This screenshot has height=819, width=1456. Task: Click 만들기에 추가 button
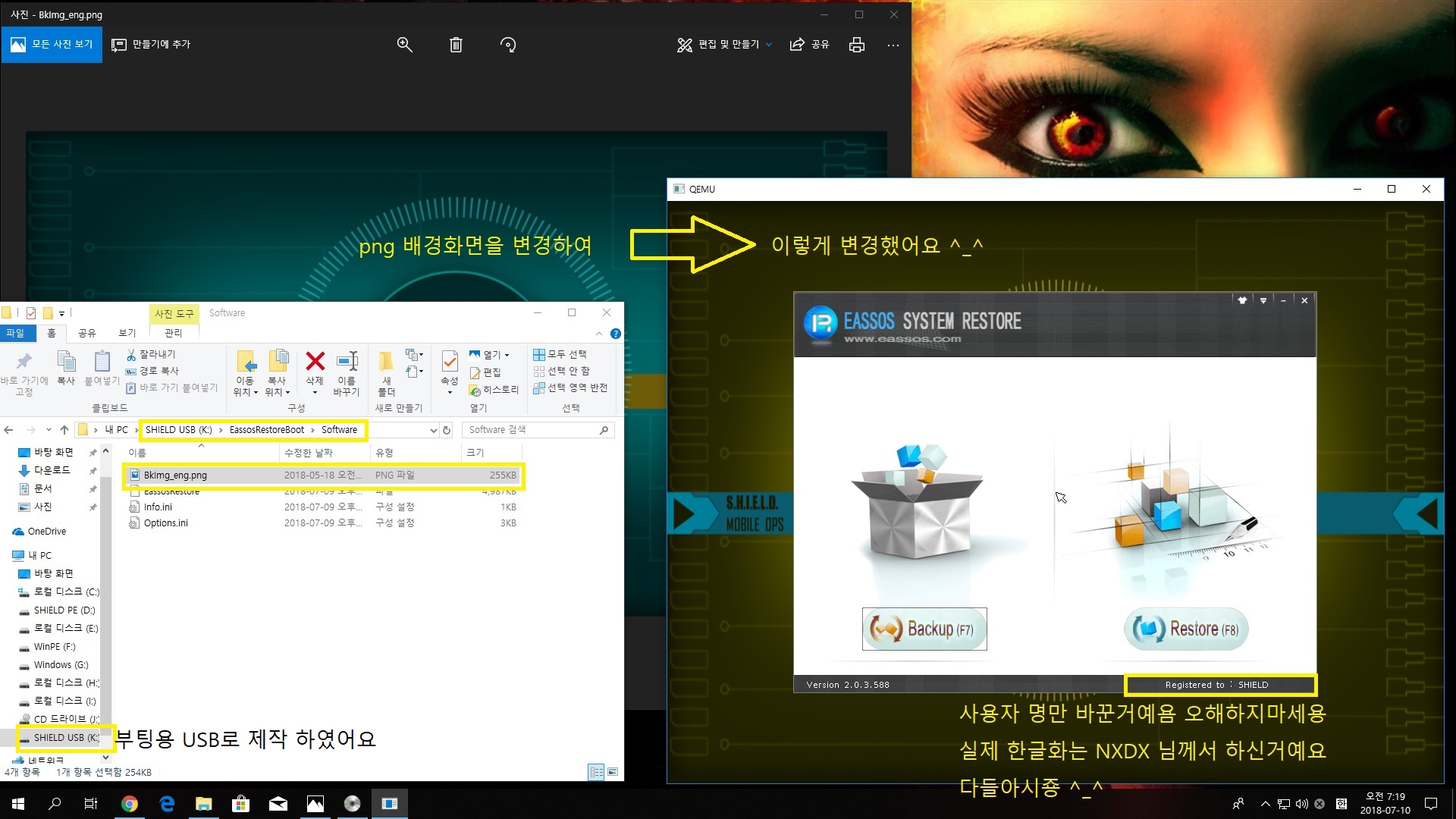click(x=151, y=45)
